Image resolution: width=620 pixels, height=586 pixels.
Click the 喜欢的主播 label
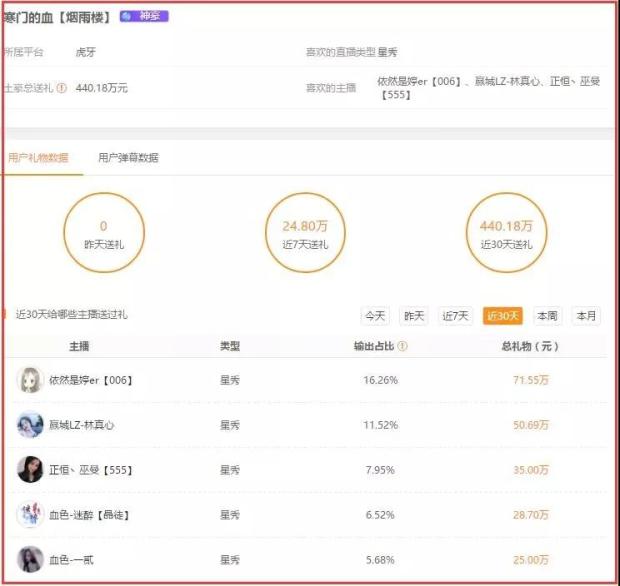[331, 88]
